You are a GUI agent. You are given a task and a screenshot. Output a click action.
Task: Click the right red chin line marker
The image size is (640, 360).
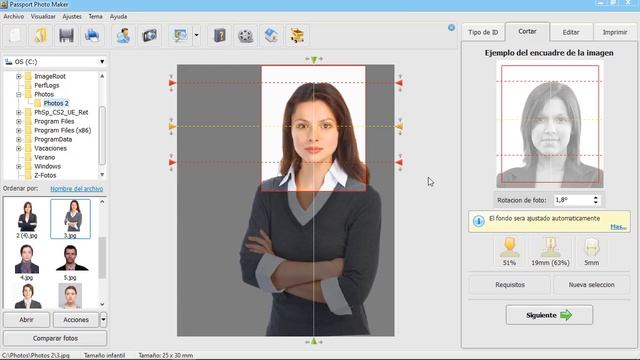pyautogui.click(x=399, y=162)
